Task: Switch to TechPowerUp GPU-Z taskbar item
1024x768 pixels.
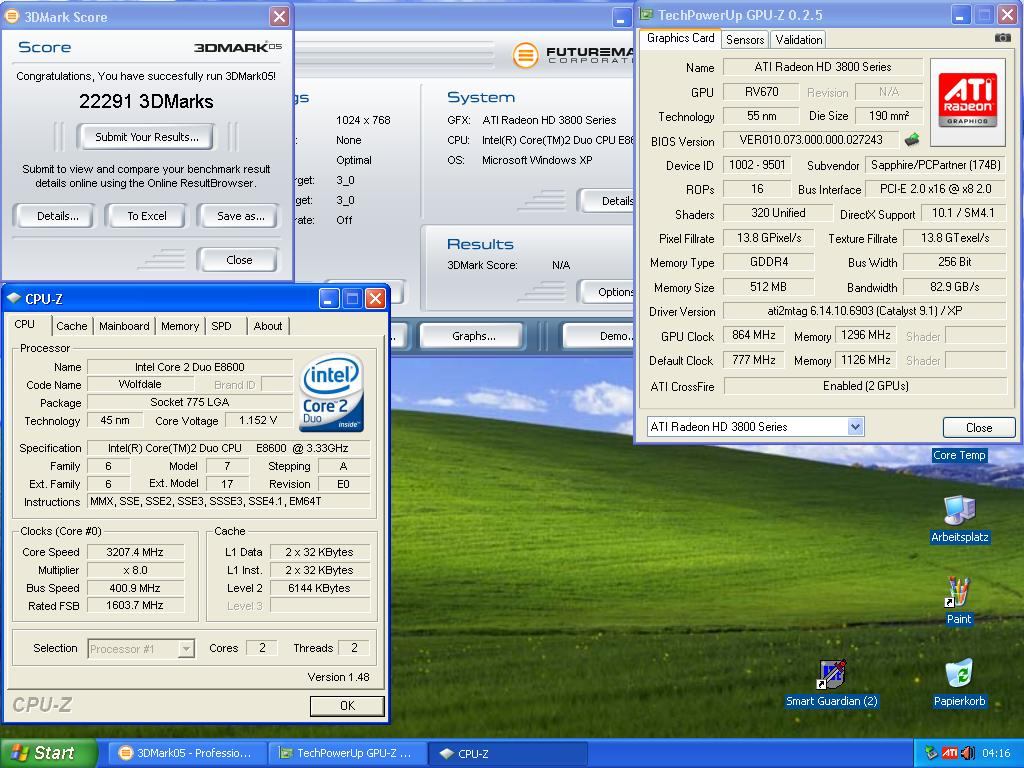Action: (x=347, y=753)
